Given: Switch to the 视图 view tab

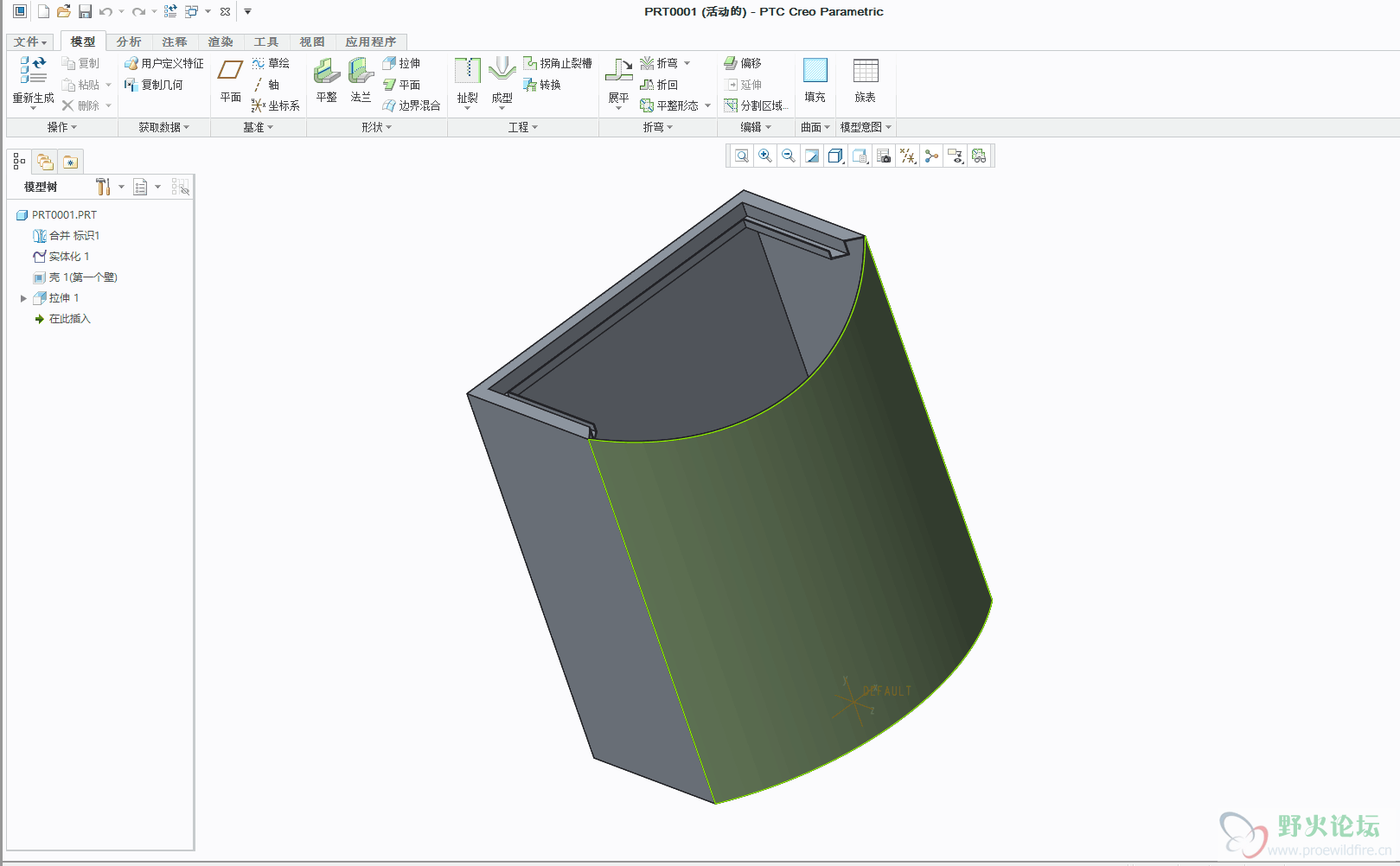Looking at the screenshot, I should tap(312, 41).
